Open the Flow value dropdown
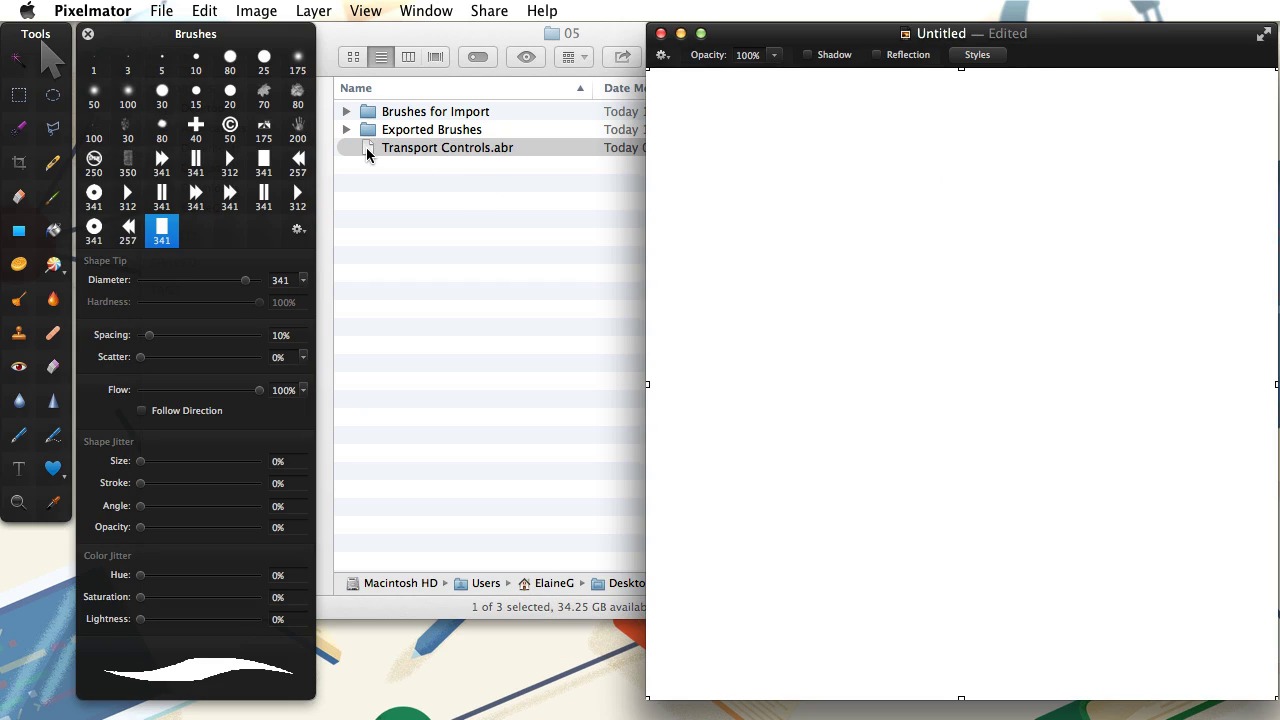 point(303,390)
